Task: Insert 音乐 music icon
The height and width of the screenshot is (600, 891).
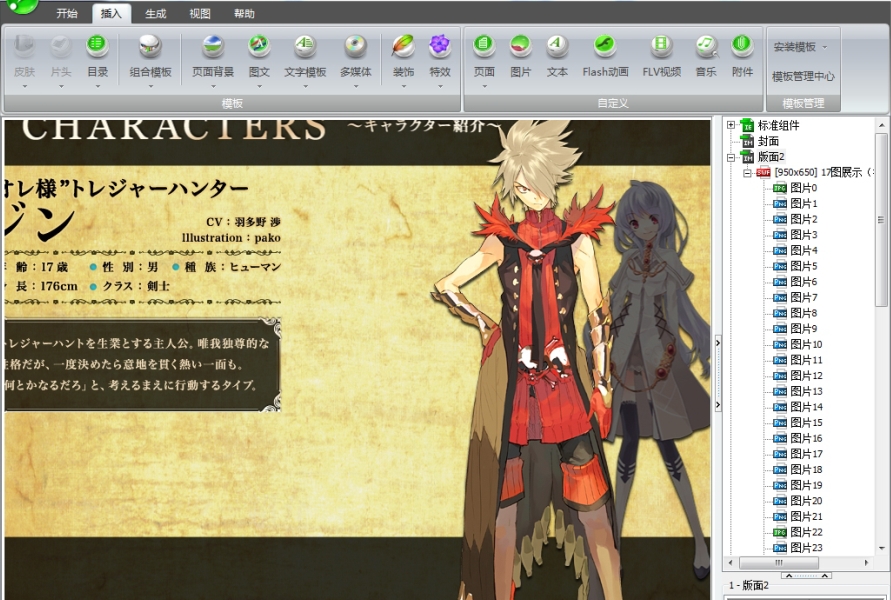Action: point(706,45)
